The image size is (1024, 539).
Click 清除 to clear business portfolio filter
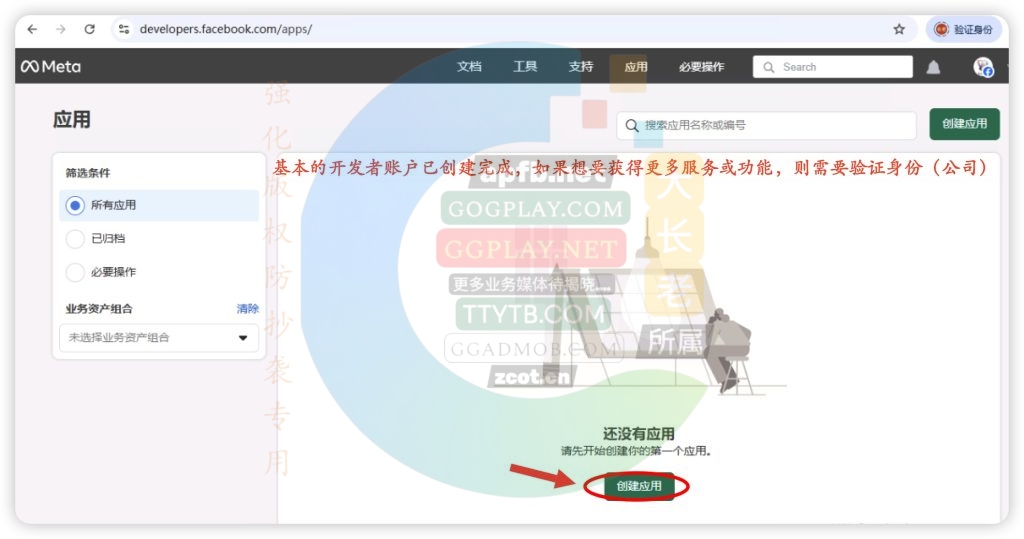click(x=247, y=308)
